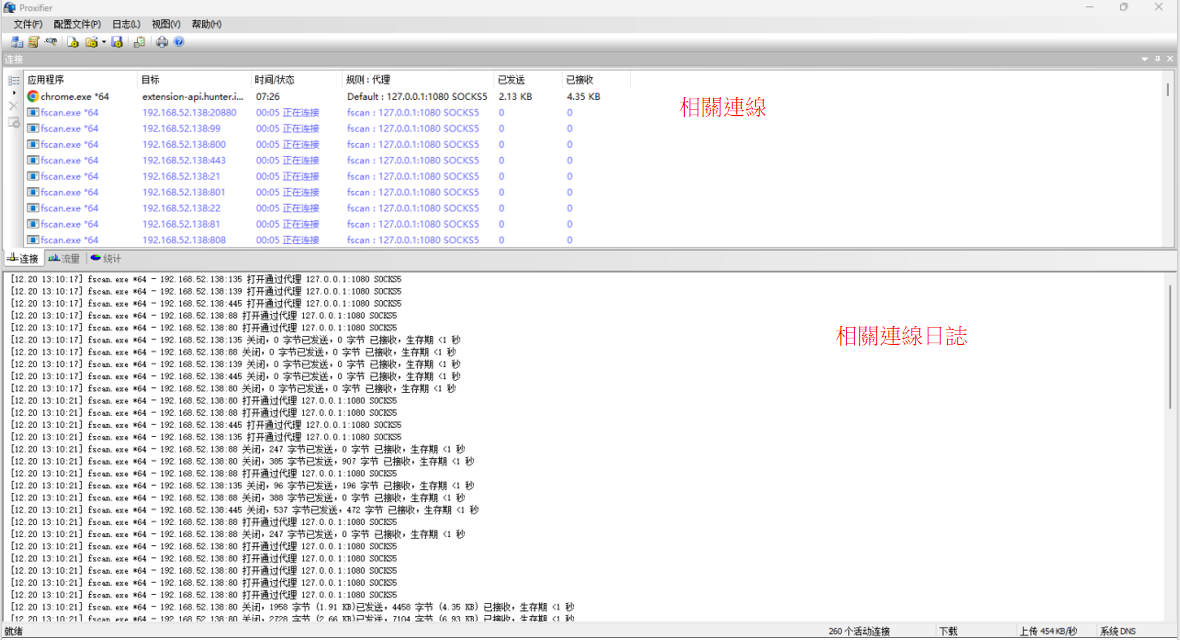Switch to the 流量 tab

coord(65,258)
